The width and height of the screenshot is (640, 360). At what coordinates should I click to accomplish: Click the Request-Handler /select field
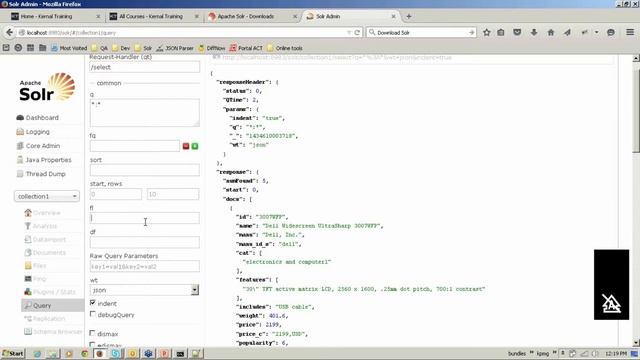144,67
